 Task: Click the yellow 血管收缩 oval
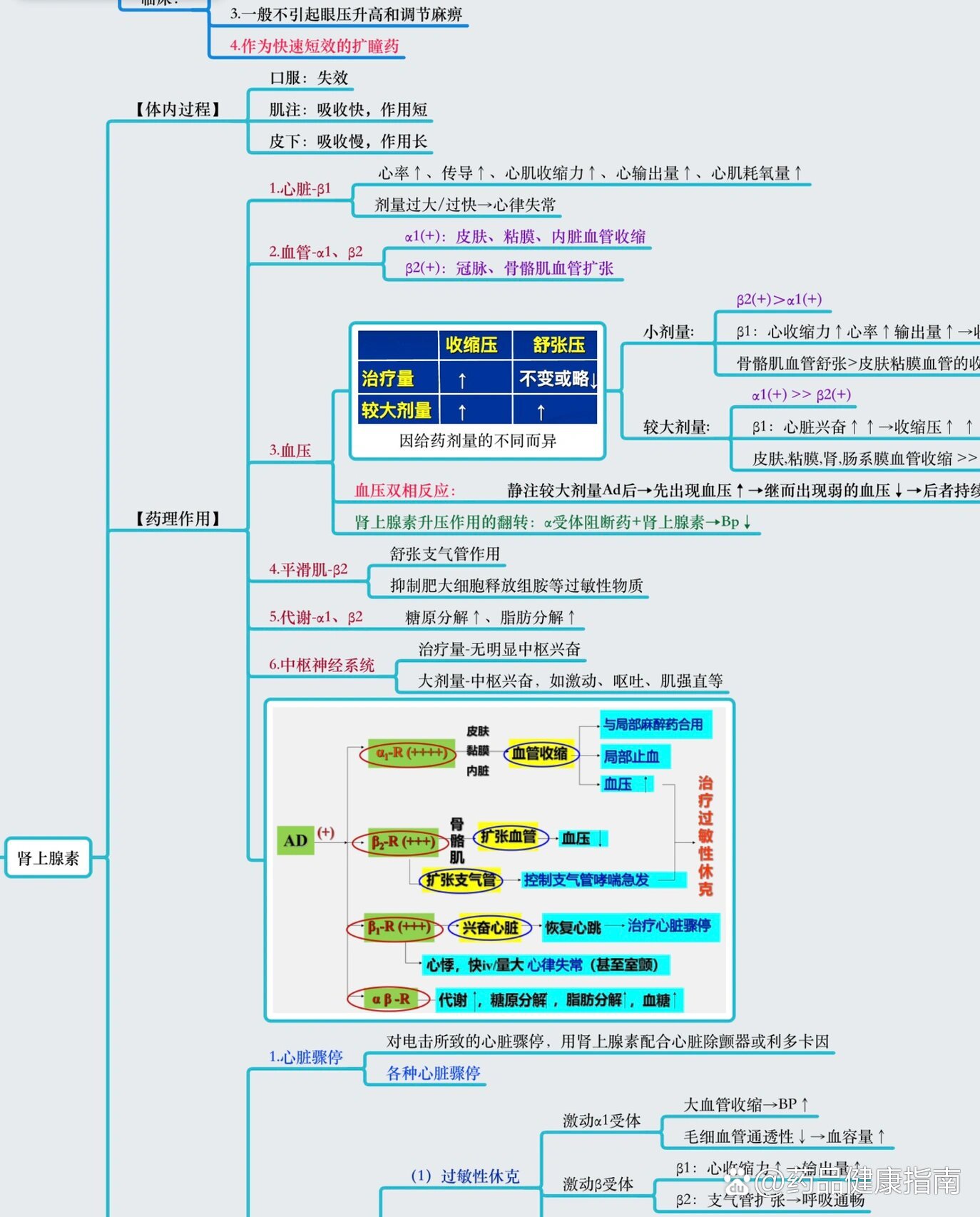click(x=541, y=753)
